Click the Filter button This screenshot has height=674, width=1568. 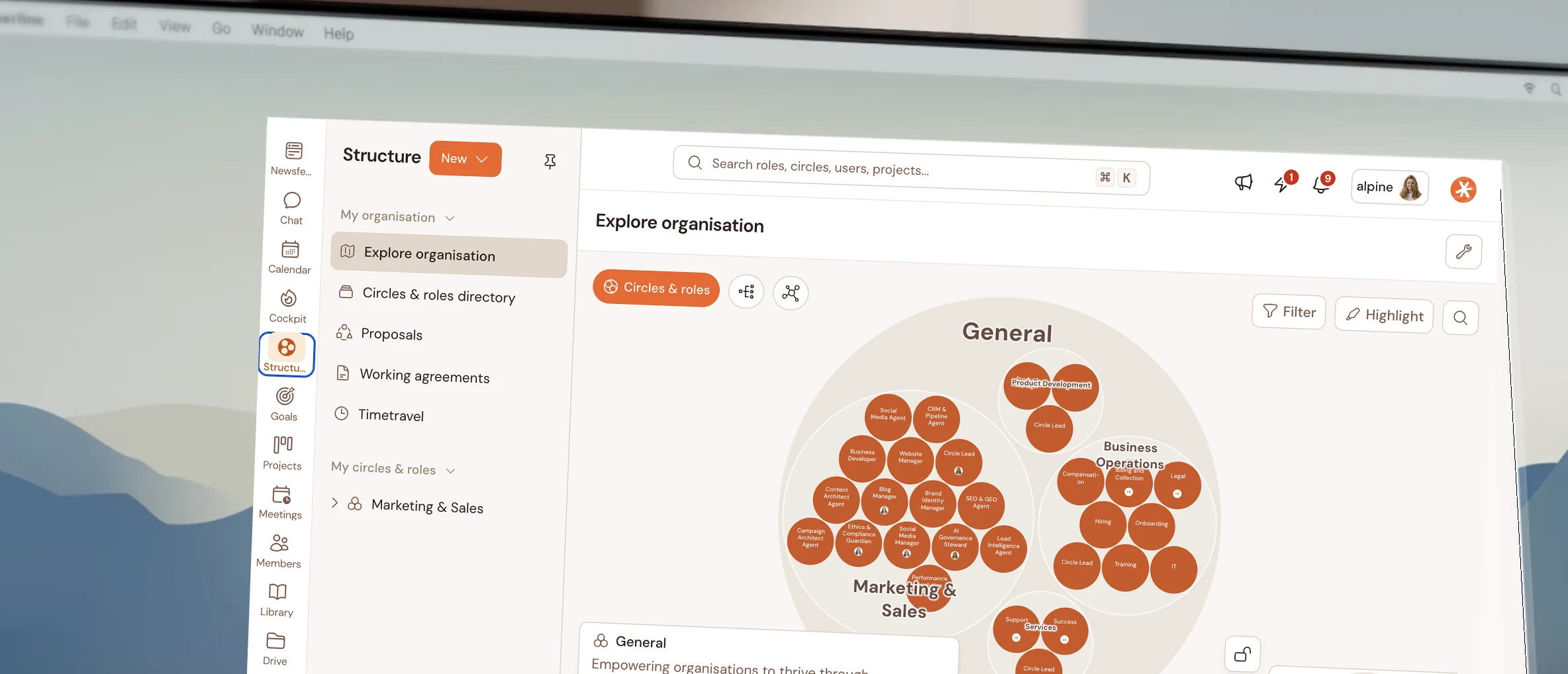click(1289, 312)
